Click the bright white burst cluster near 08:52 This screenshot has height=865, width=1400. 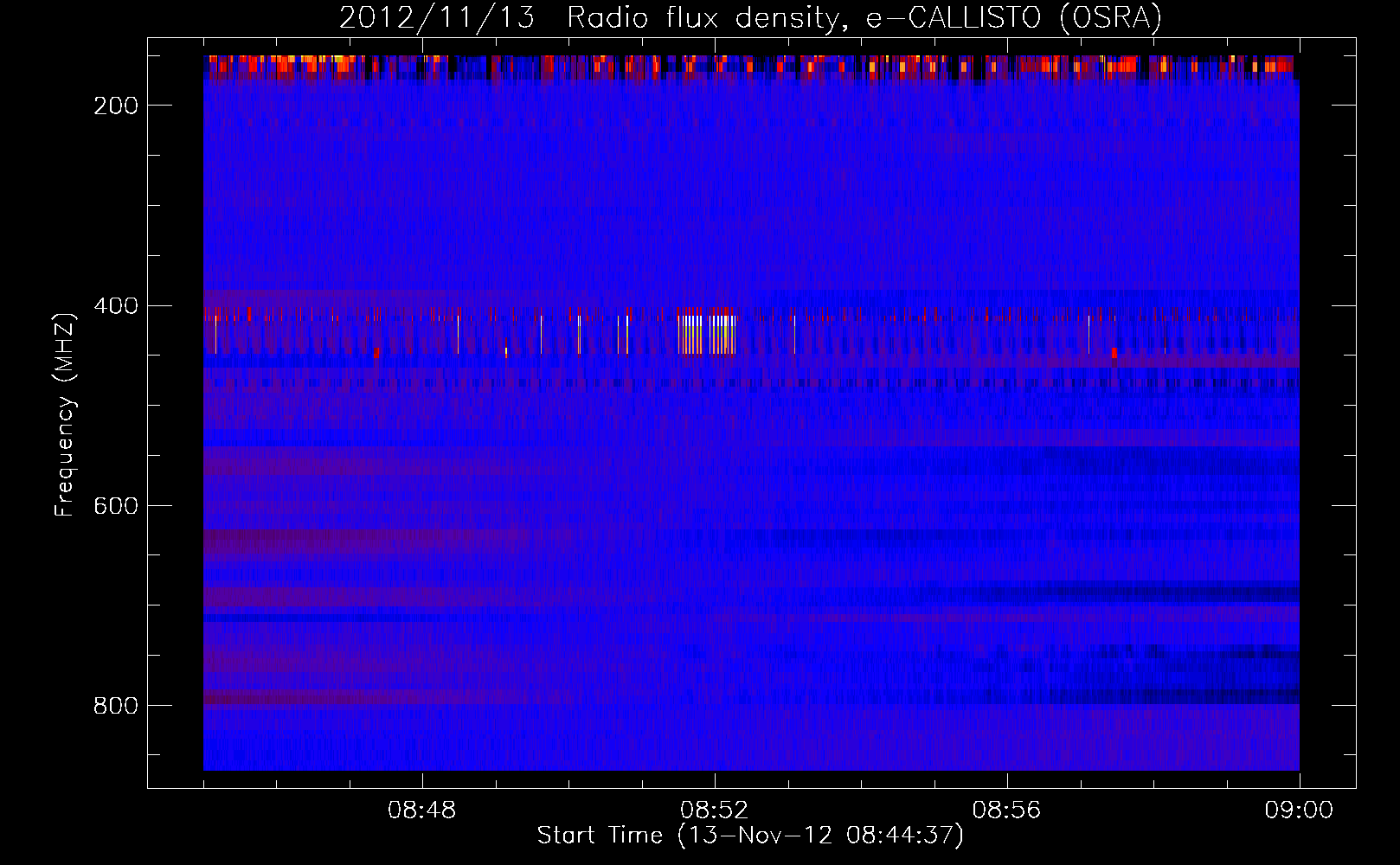(707, 334)
